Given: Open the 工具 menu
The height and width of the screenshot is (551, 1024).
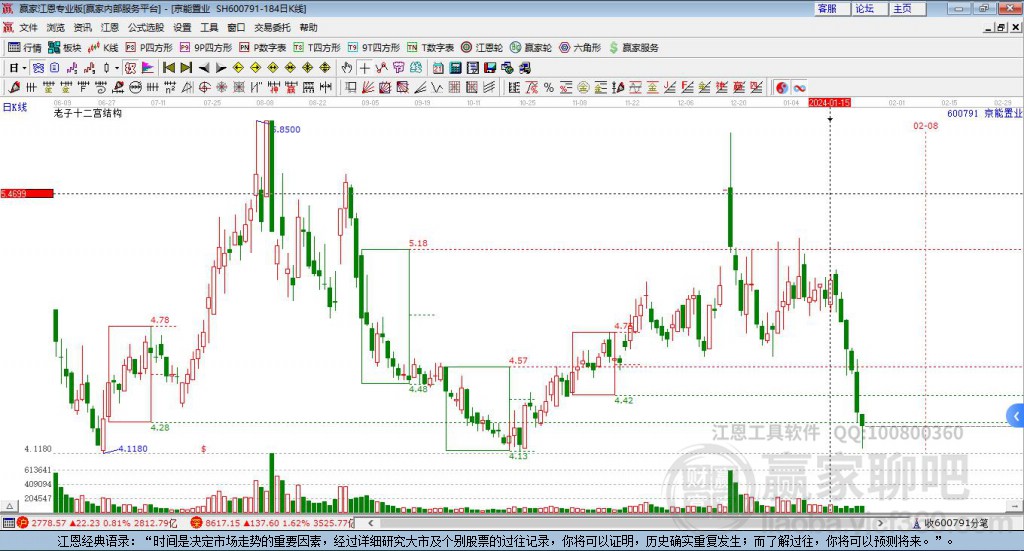Looking at the screenshot, I should click(209, 27).
